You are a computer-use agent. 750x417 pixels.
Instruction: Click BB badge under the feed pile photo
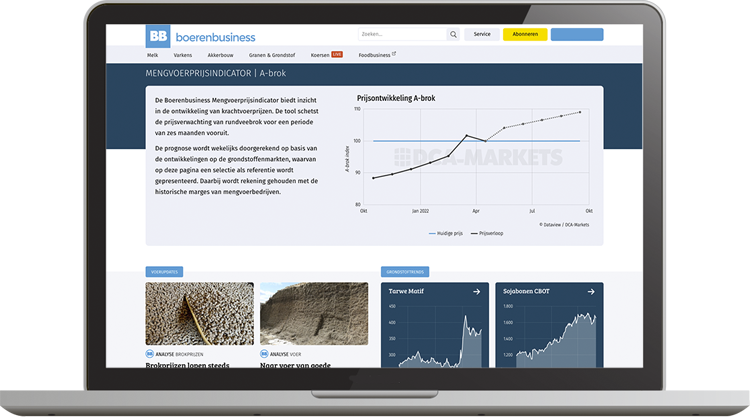point(264,353)
